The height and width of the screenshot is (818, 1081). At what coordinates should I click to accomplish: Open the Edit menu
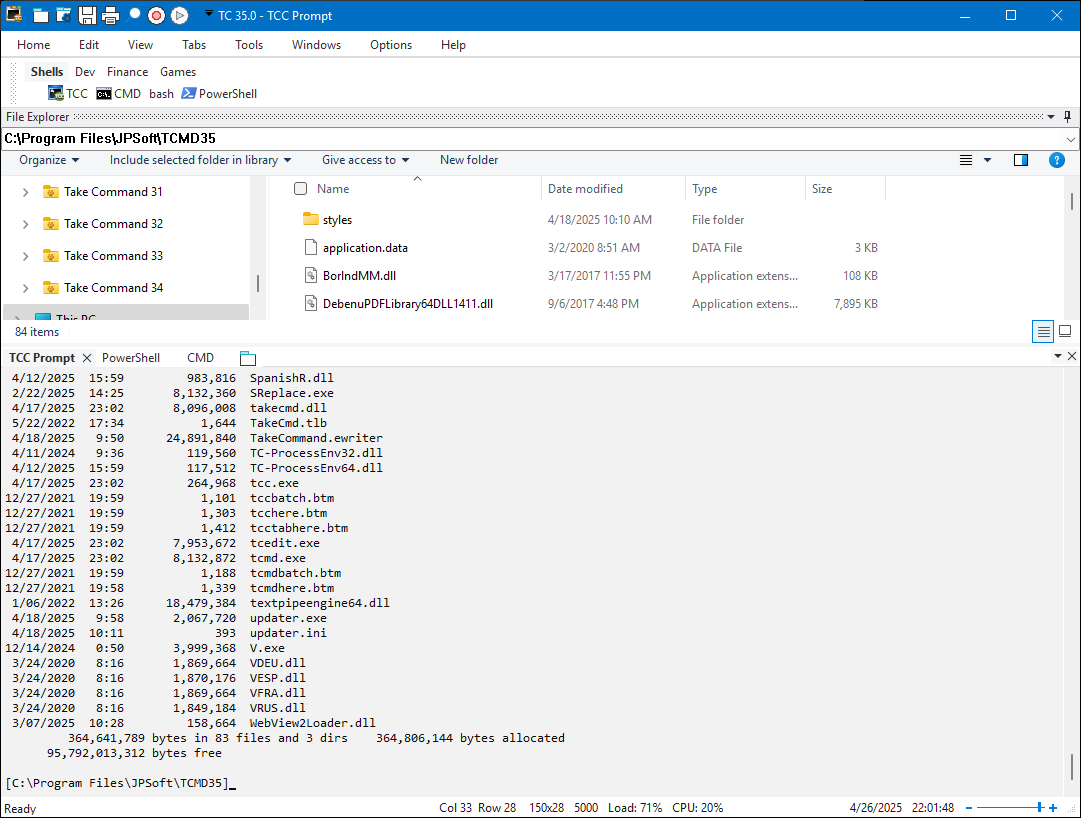point(89,45)
